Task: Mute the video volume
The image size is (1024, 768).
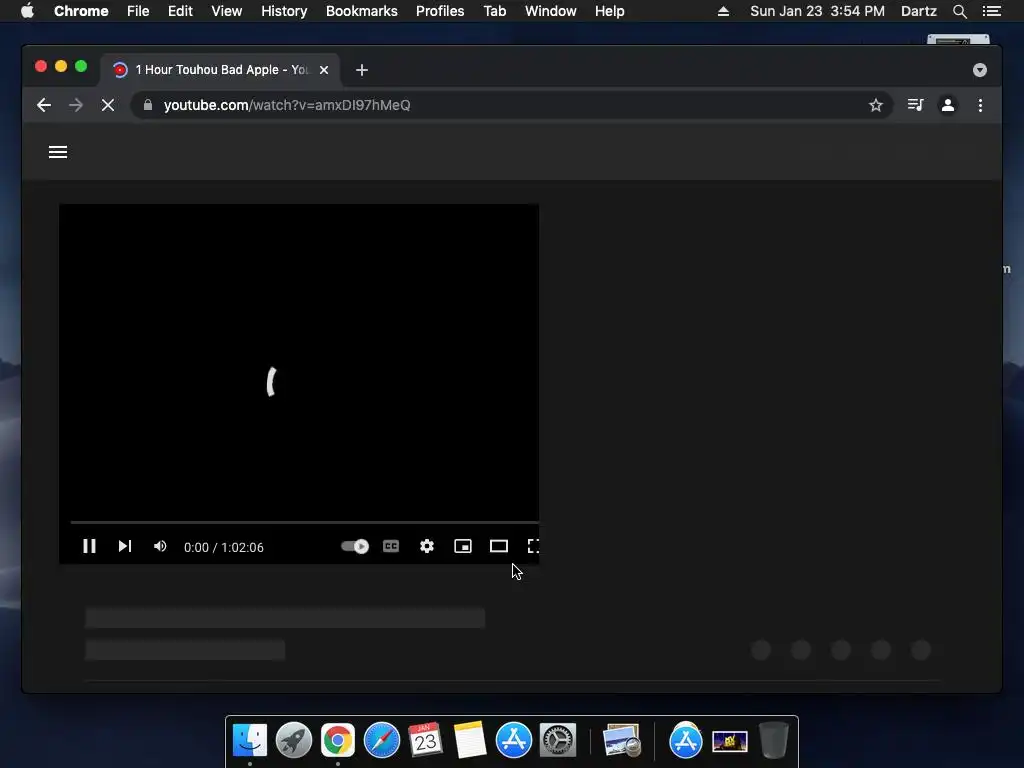Action: [160, 546]
